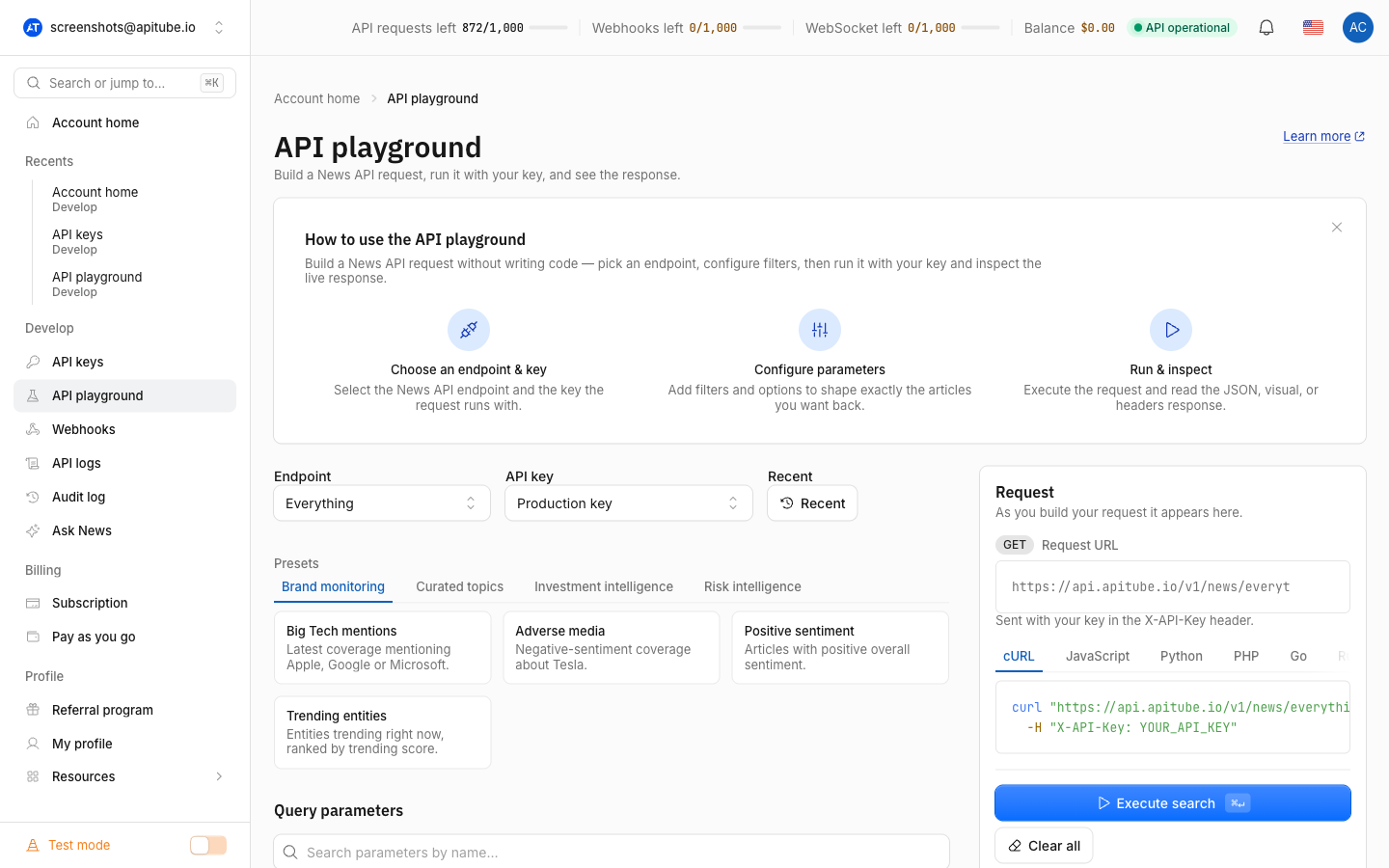Select the Brand monitoring presets tab
This screenshot has height=868, width=1389.
(x=333, y=586)
